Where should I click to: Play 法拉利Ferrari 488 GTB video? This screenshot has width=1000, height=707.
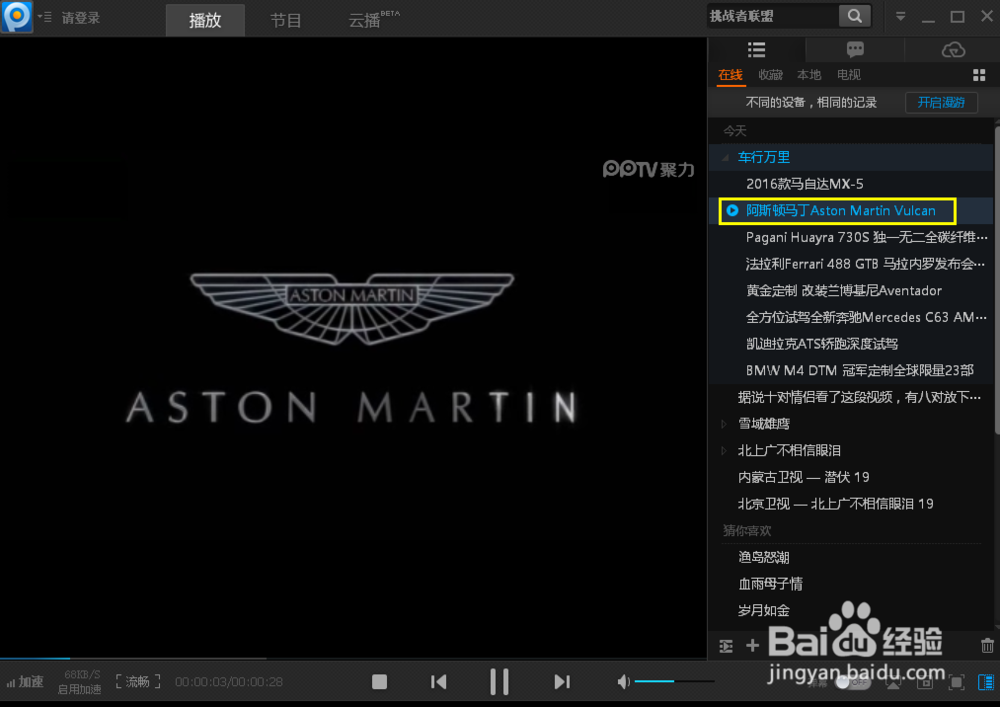point(865,264)
